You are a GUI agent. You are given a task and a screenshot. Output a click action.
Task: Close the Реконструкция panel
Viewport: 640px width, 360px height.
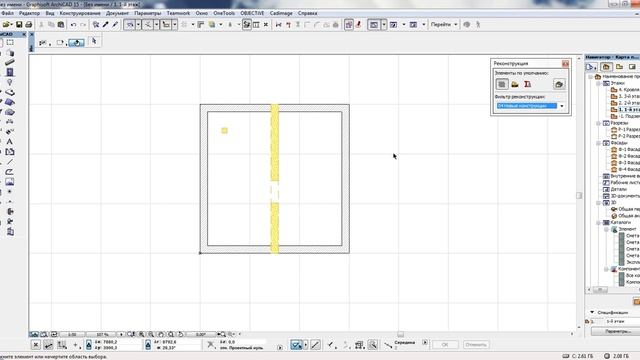tap(565, 64)
